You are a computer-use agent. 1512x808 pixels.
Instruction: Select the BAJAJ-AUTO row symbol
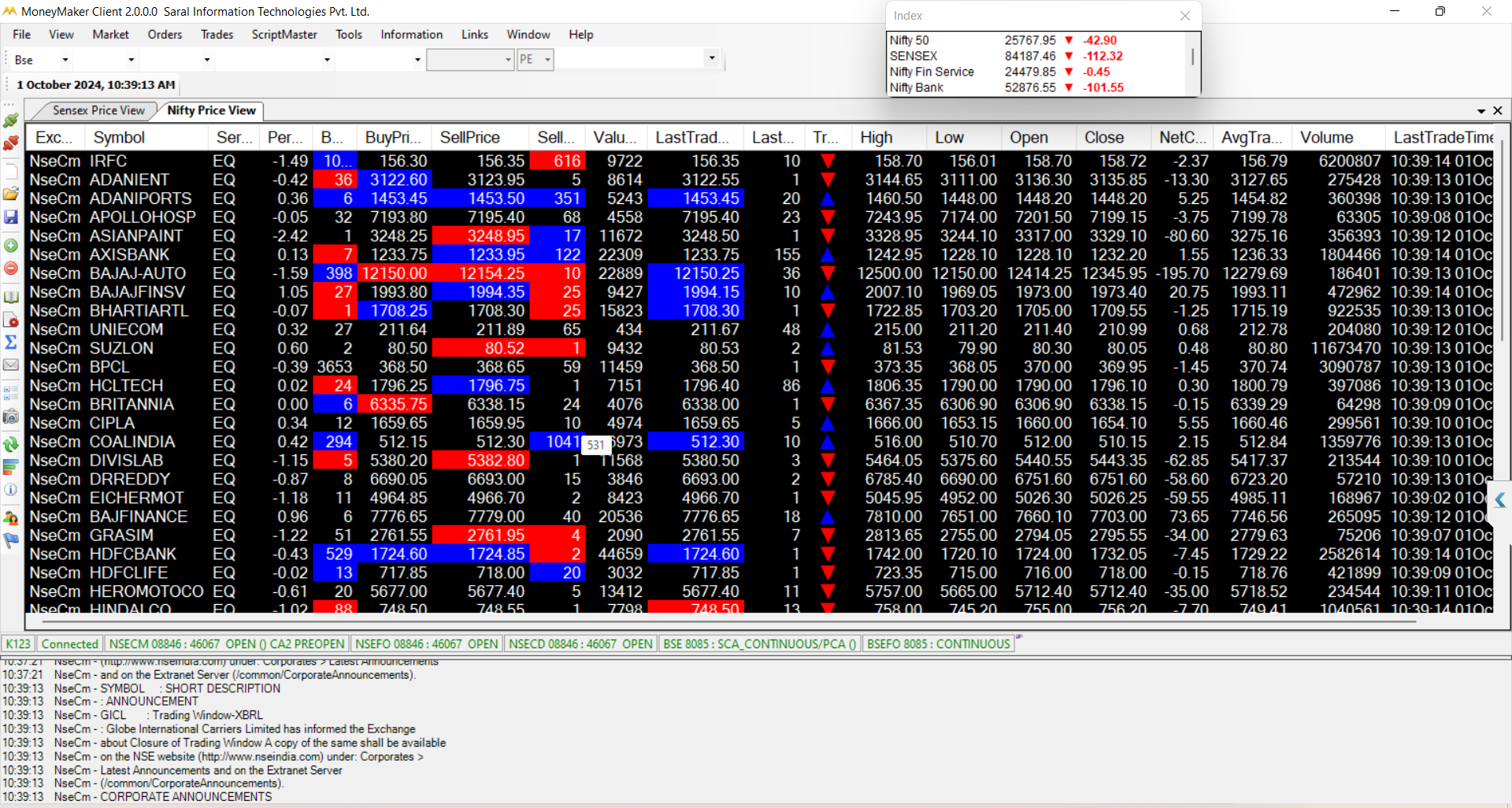pyautogui.click(x=138, y=273)
